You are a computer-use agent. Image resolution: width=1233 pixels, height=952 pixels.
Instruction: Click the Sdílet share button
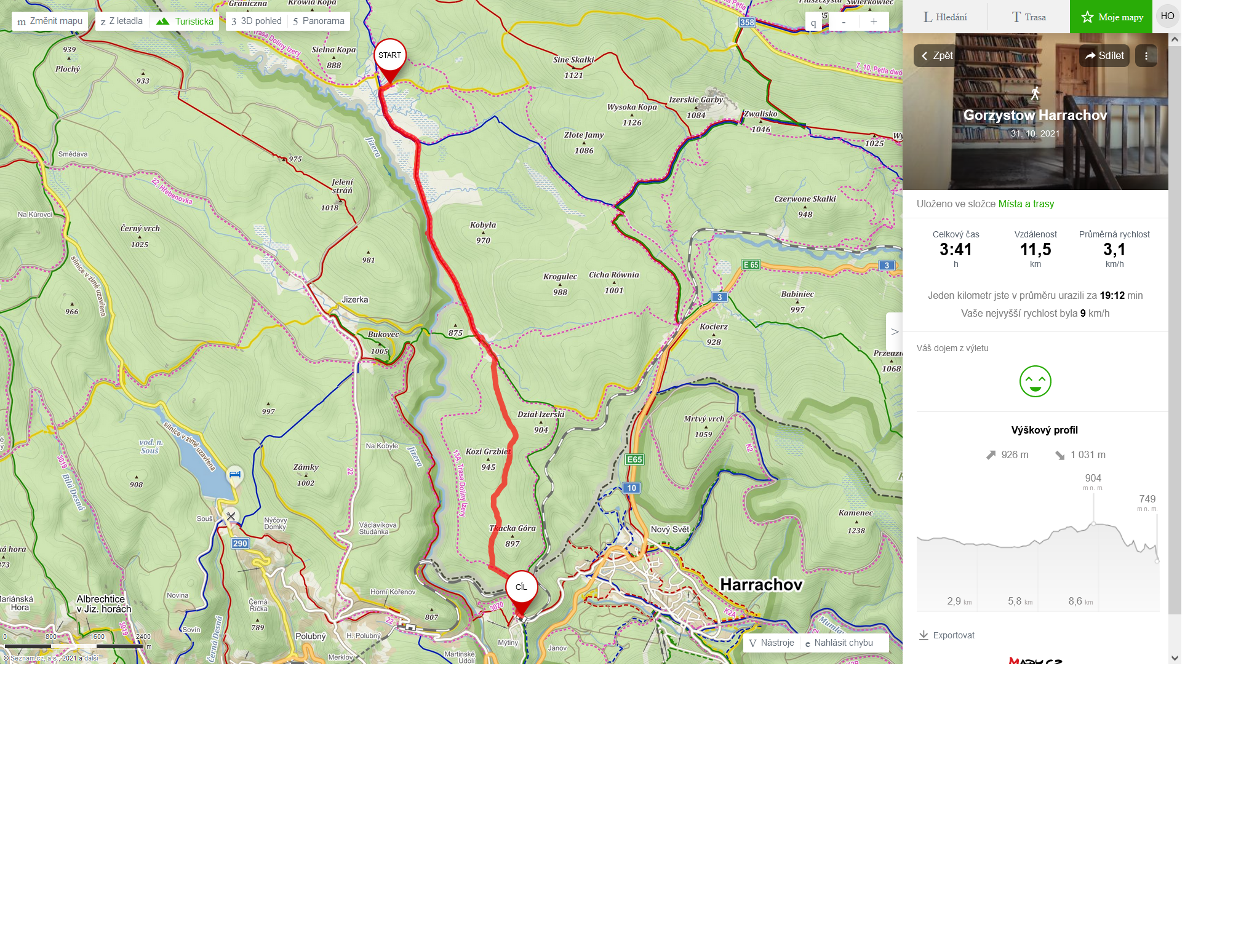click(x=1104, y=56)
